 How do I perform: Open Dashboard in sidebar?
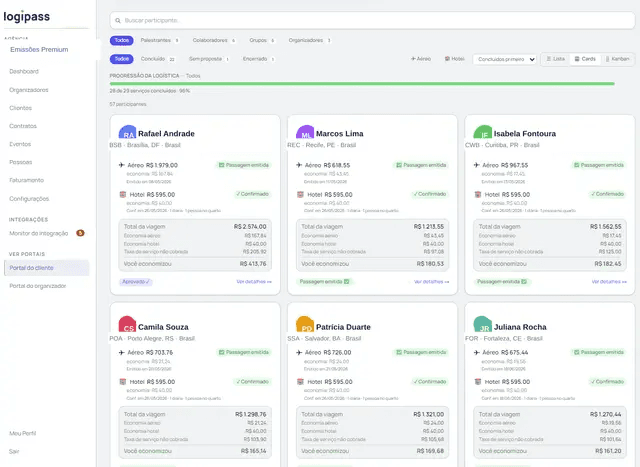[24, 71]
